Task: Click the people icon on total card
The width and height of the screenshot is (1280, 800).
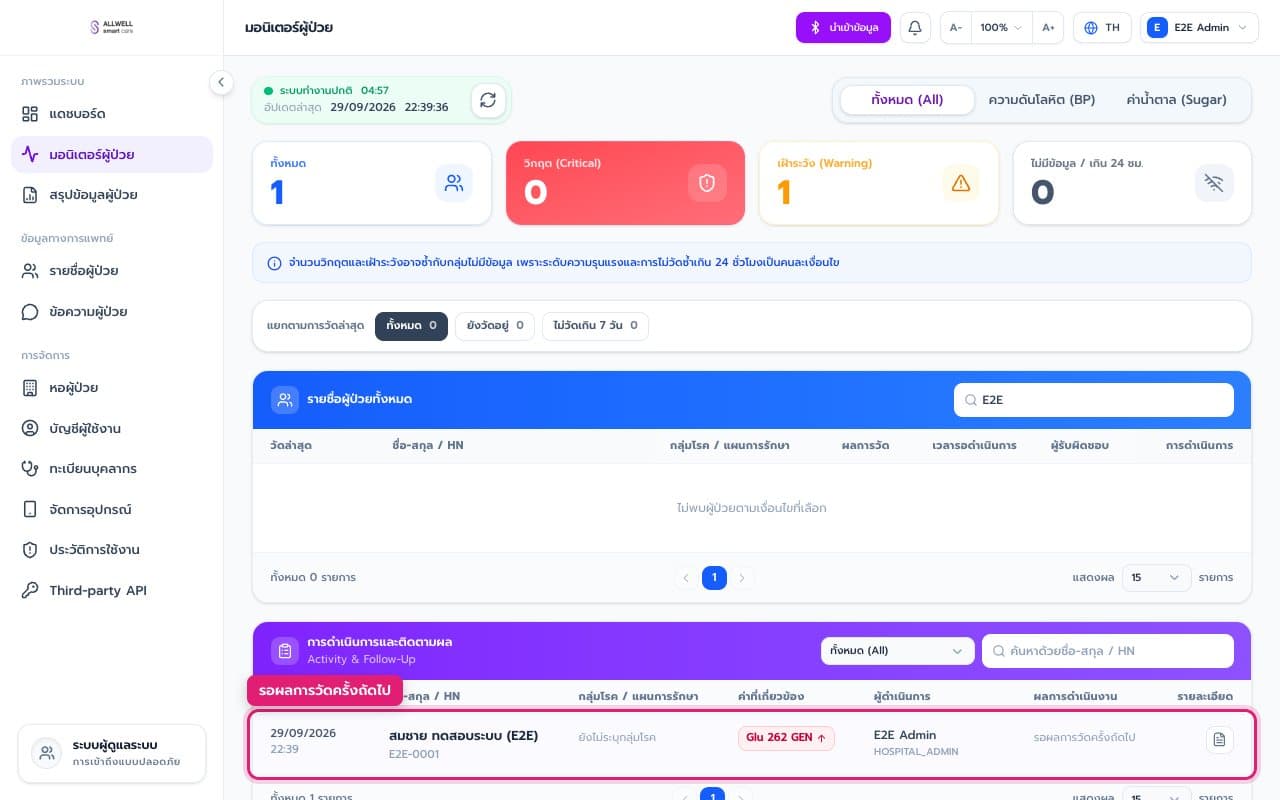Action: point(454,183)
